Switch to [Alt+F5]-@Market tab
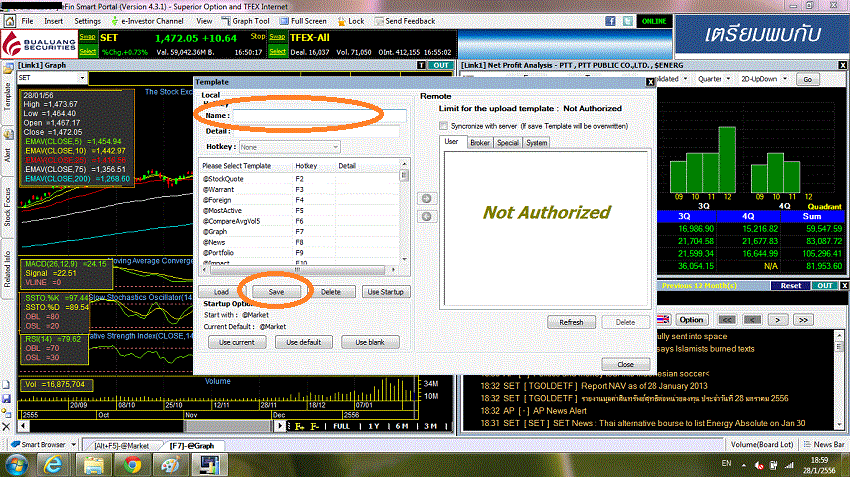Image resolution: width=850 pixels, height=477 pixels. (x=121, y=446)
